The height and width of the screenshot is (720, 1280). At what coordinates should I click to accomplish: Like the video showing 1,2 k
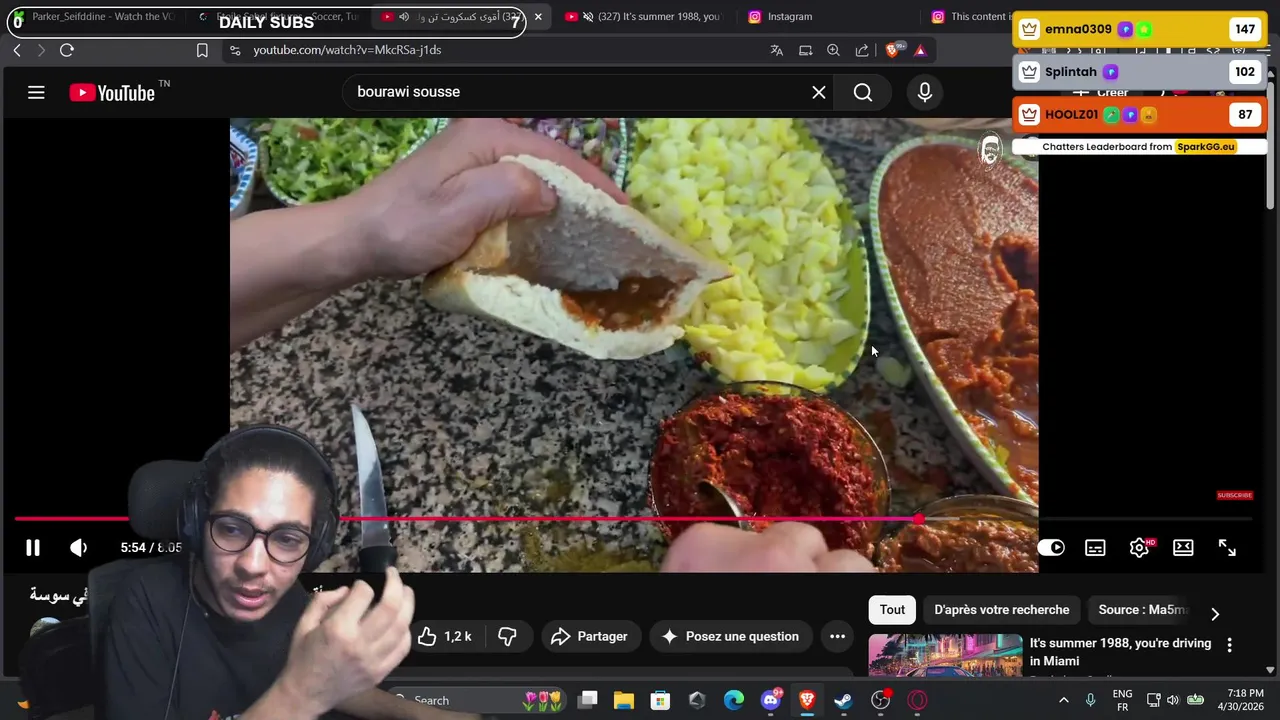[x=445, y=636]
